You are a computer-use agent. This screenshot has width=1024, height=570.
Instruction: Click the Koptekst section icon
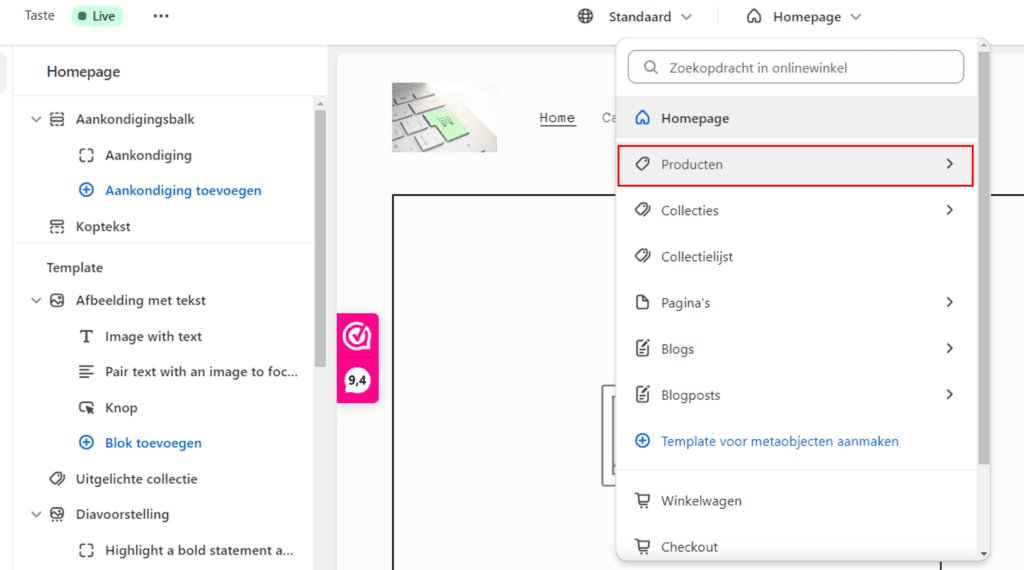tap(57, 227)
